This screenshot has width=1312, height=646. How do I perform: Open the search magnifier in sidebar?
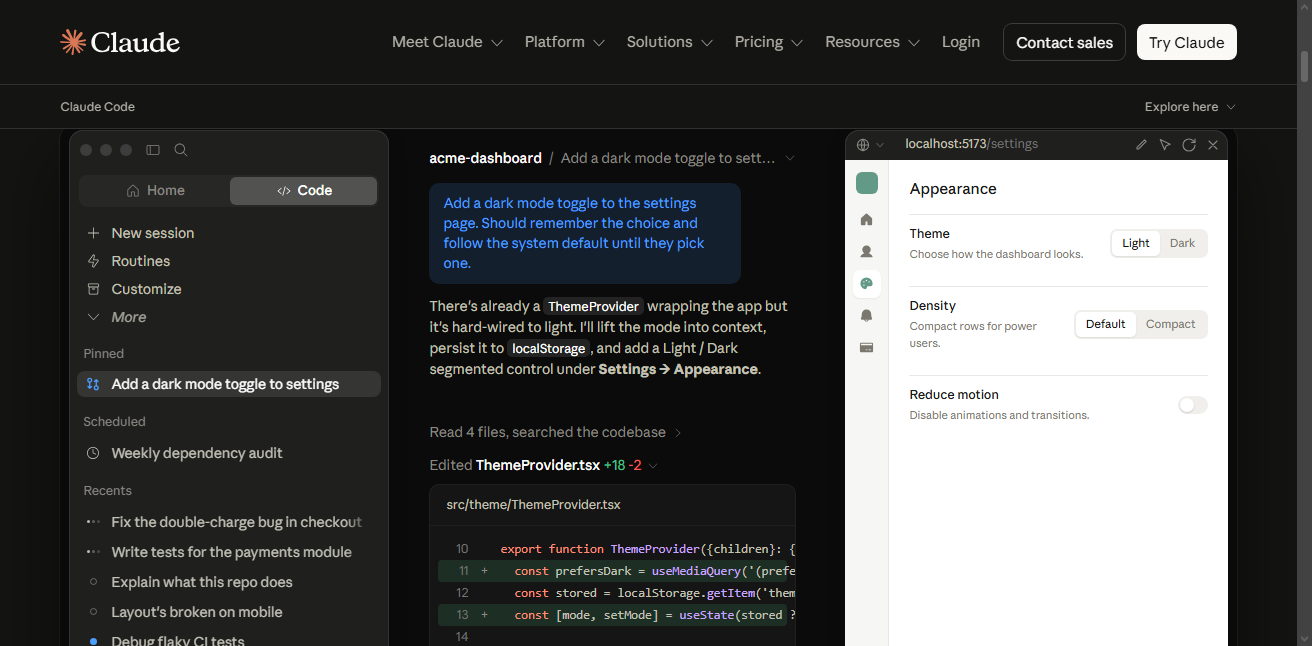(x=181, y=150)
